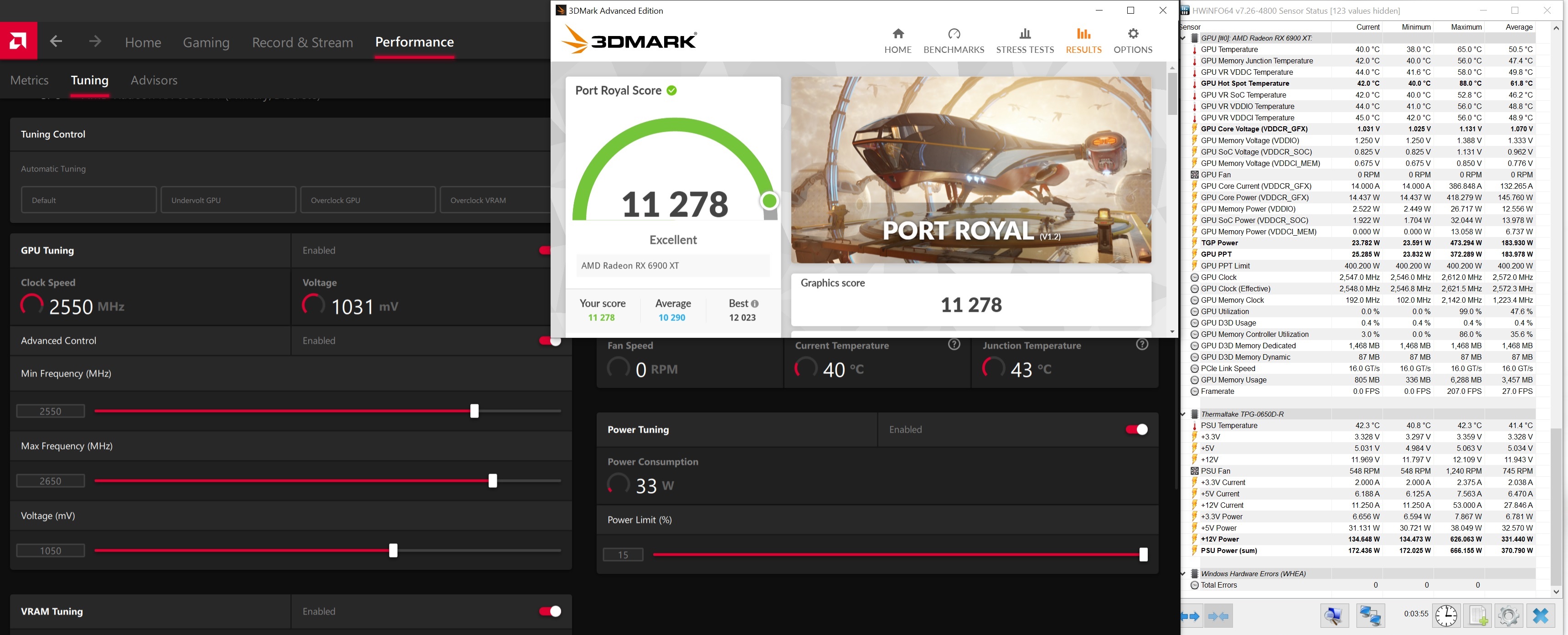Click the Max Frequency slider handle
Viewport: 1568px width, 635px height.
492,481
